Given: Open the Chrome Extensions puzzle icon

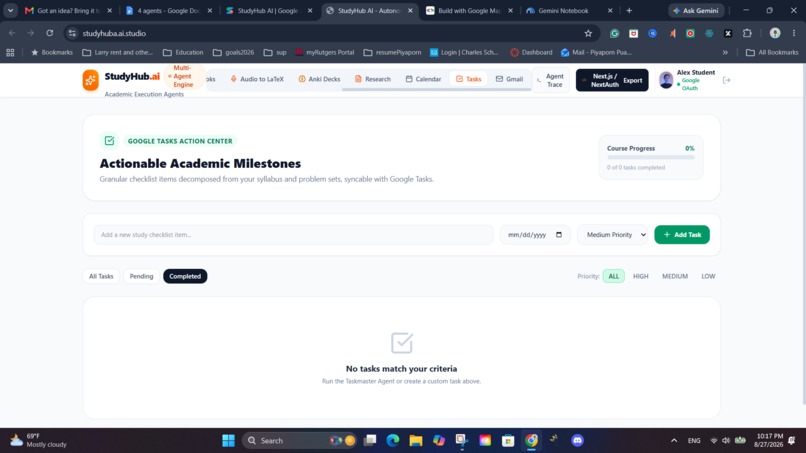Looking at the screenshot, I should click(747, 33).
